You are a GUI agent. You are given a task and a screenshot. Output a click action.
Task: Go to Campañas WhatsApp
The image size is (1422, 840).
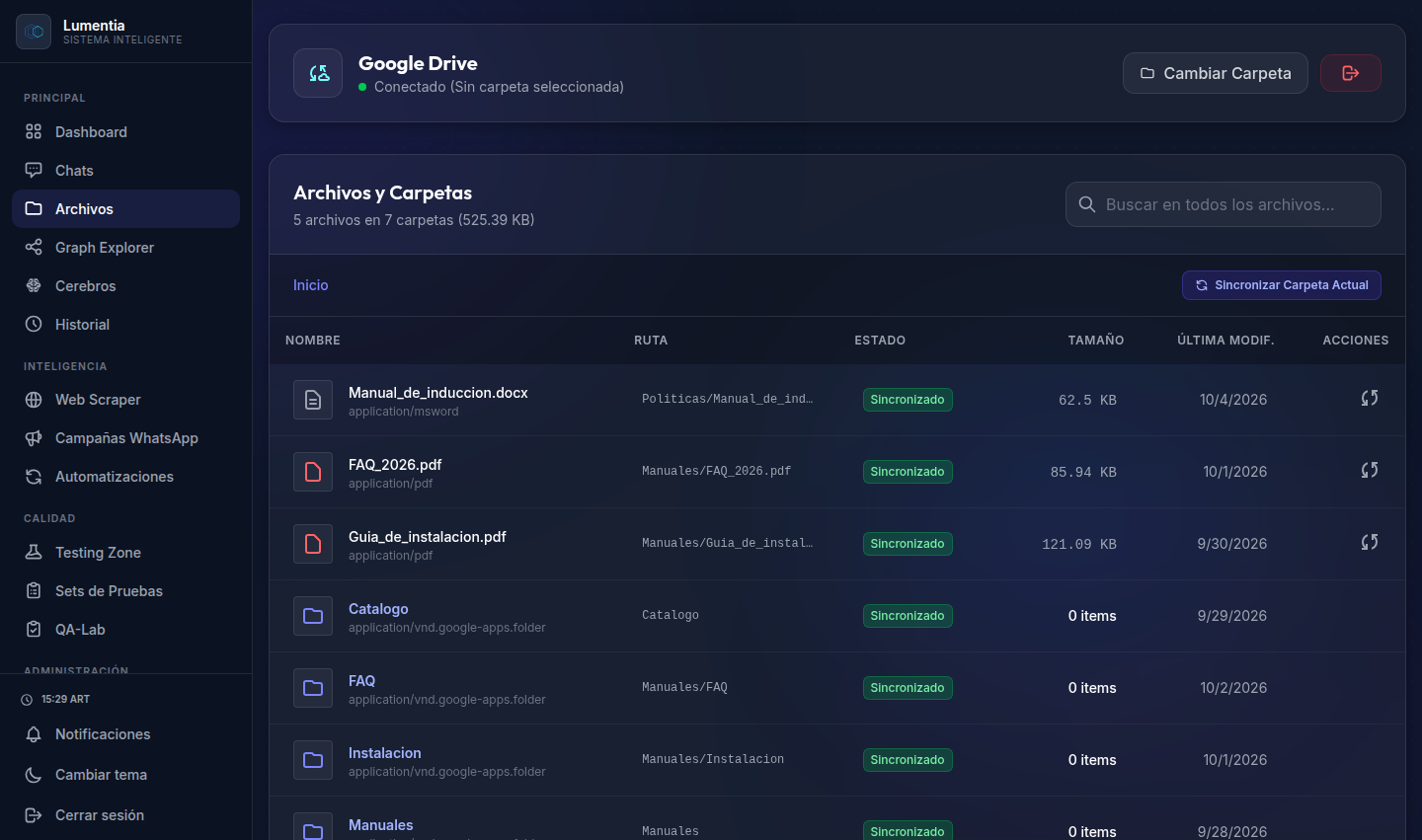[x=125, y=438]
